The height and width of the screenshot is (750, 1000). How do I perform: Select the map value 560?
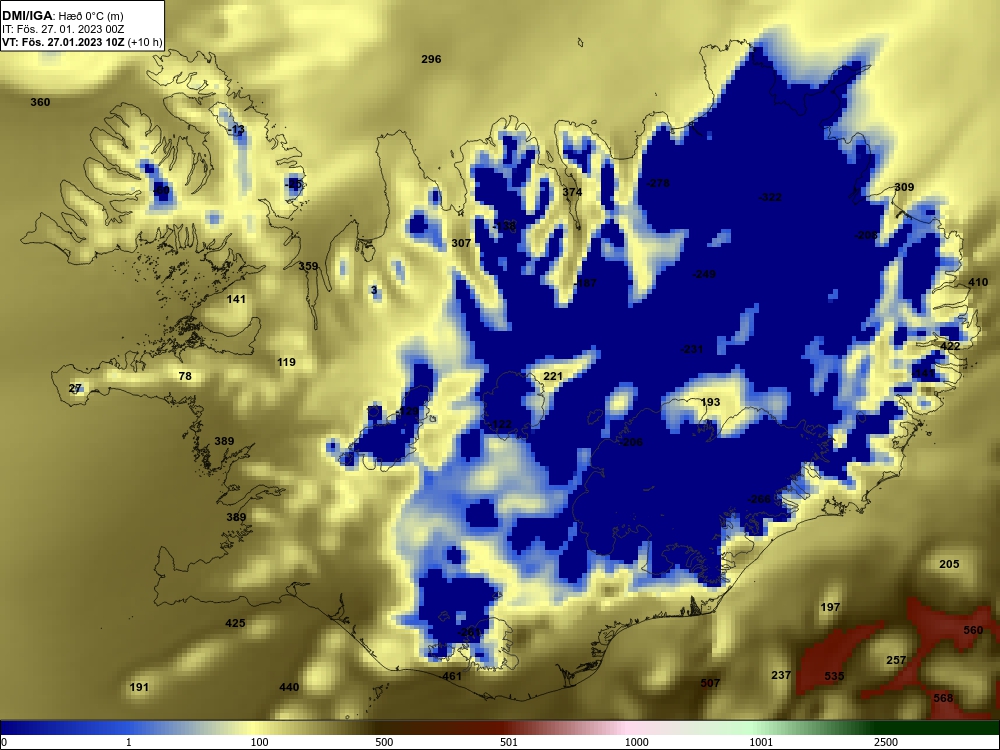pyautogui.click(x=973, y=630)
